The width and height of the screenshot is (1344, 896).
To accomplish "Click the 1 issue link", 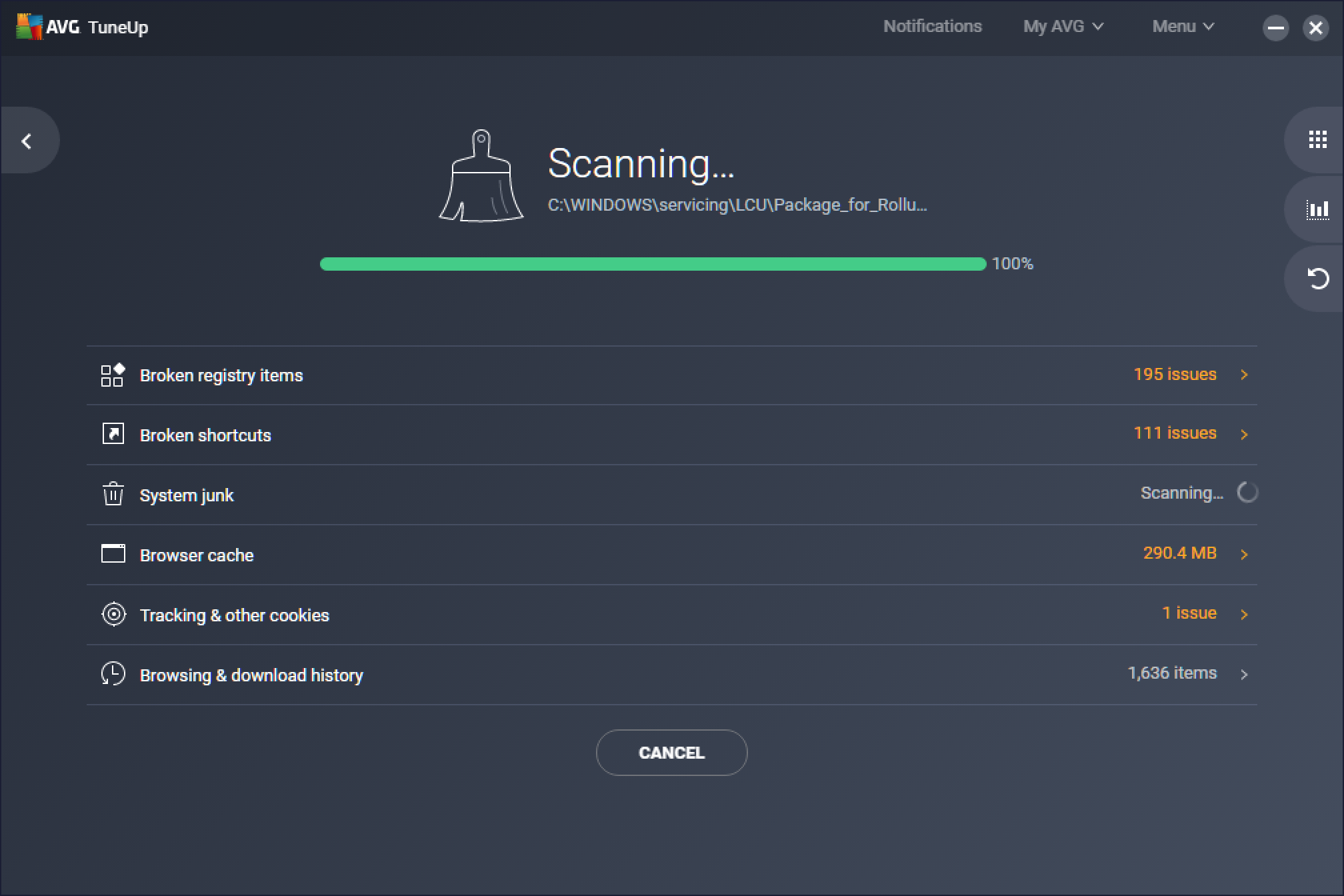I will click(x=1189, y=613).
